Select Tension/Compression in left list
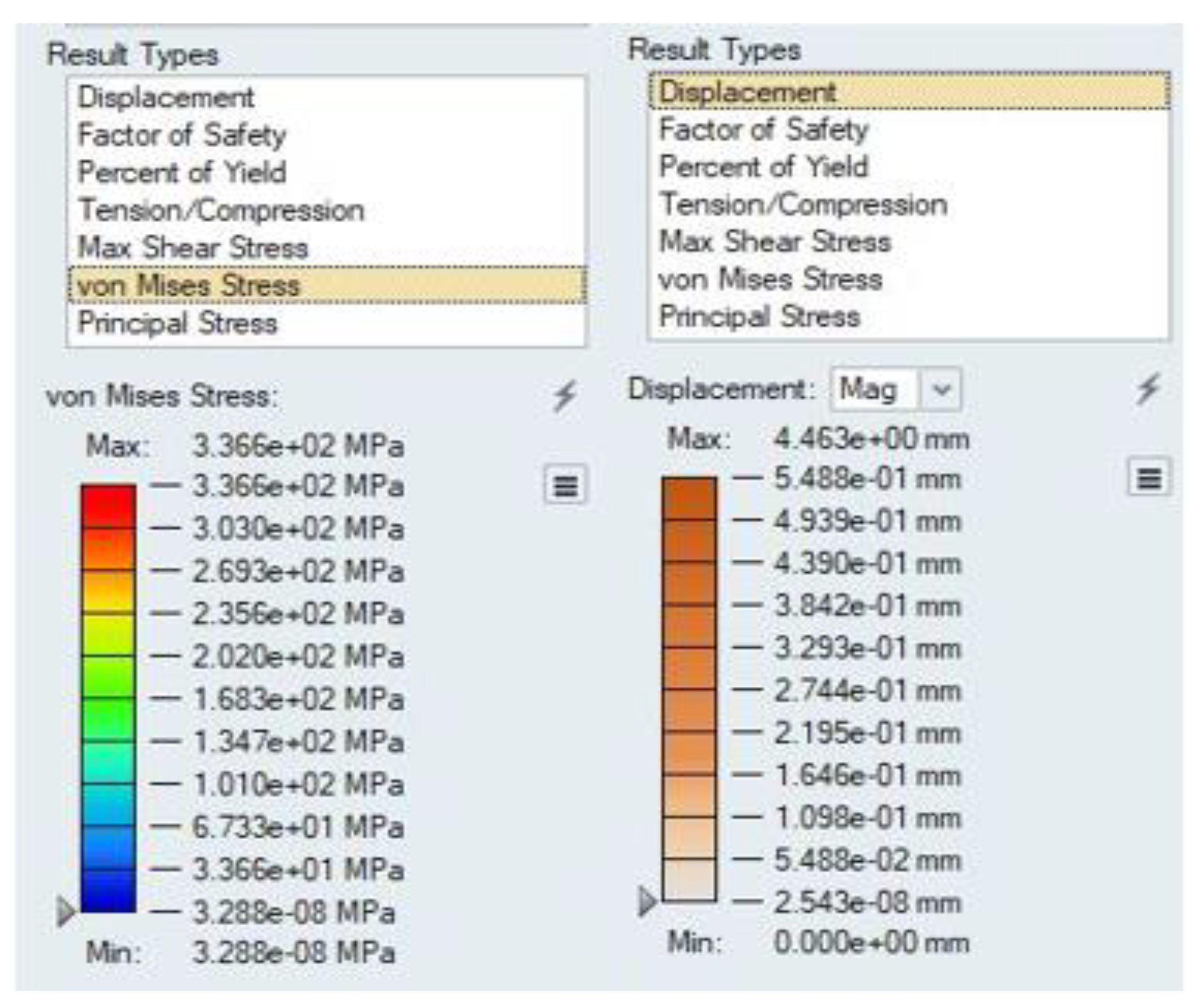1202x1008 pixels. [221, 210]
